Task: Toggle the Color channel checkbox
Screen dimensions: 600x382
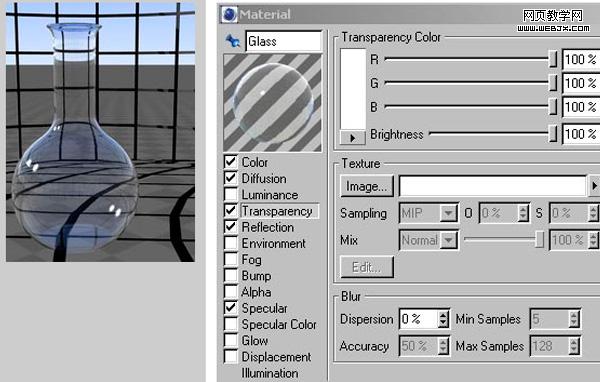Action: coord(230,162)
